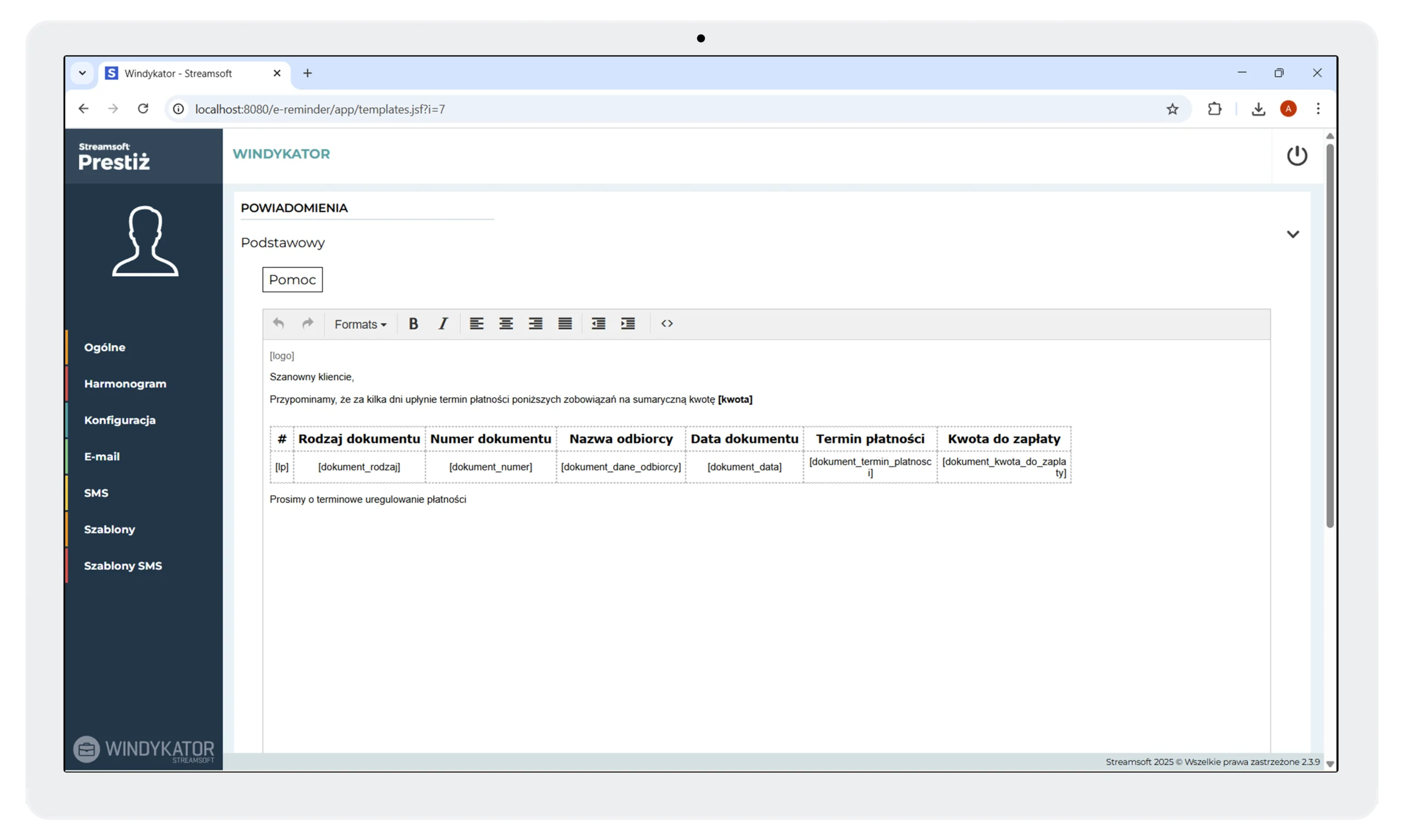Open the browser tab search dropdown
This screenshot has height=840, width=1401.
pos(82,73)
